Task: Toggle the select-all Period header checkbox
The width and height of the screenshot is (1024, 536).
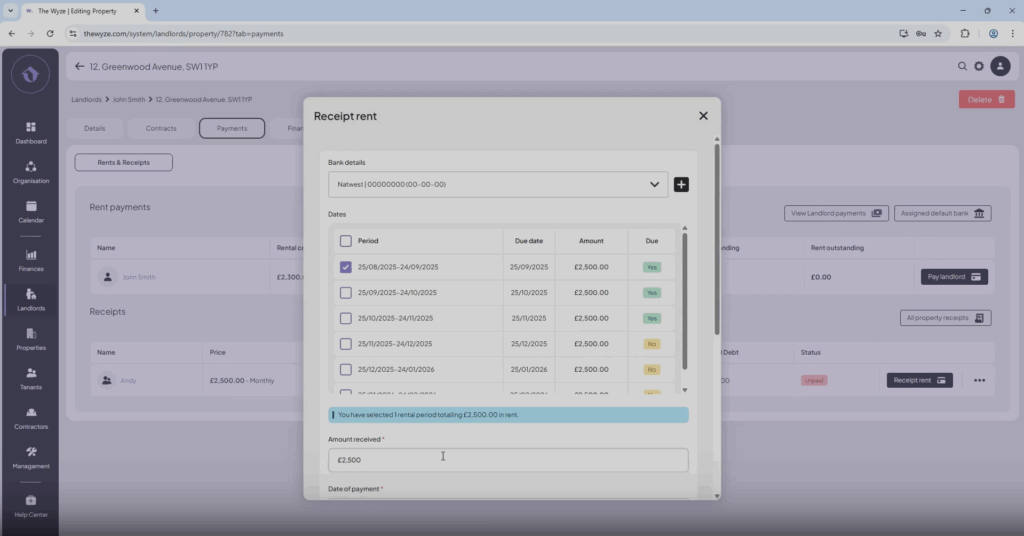Action: click(346, 241)
